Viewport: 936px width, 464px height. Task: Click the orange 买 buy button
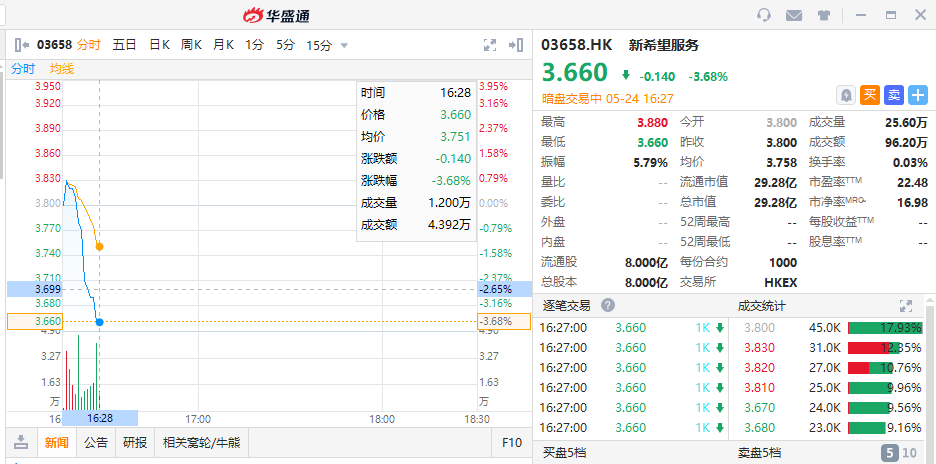pos(870,95)
